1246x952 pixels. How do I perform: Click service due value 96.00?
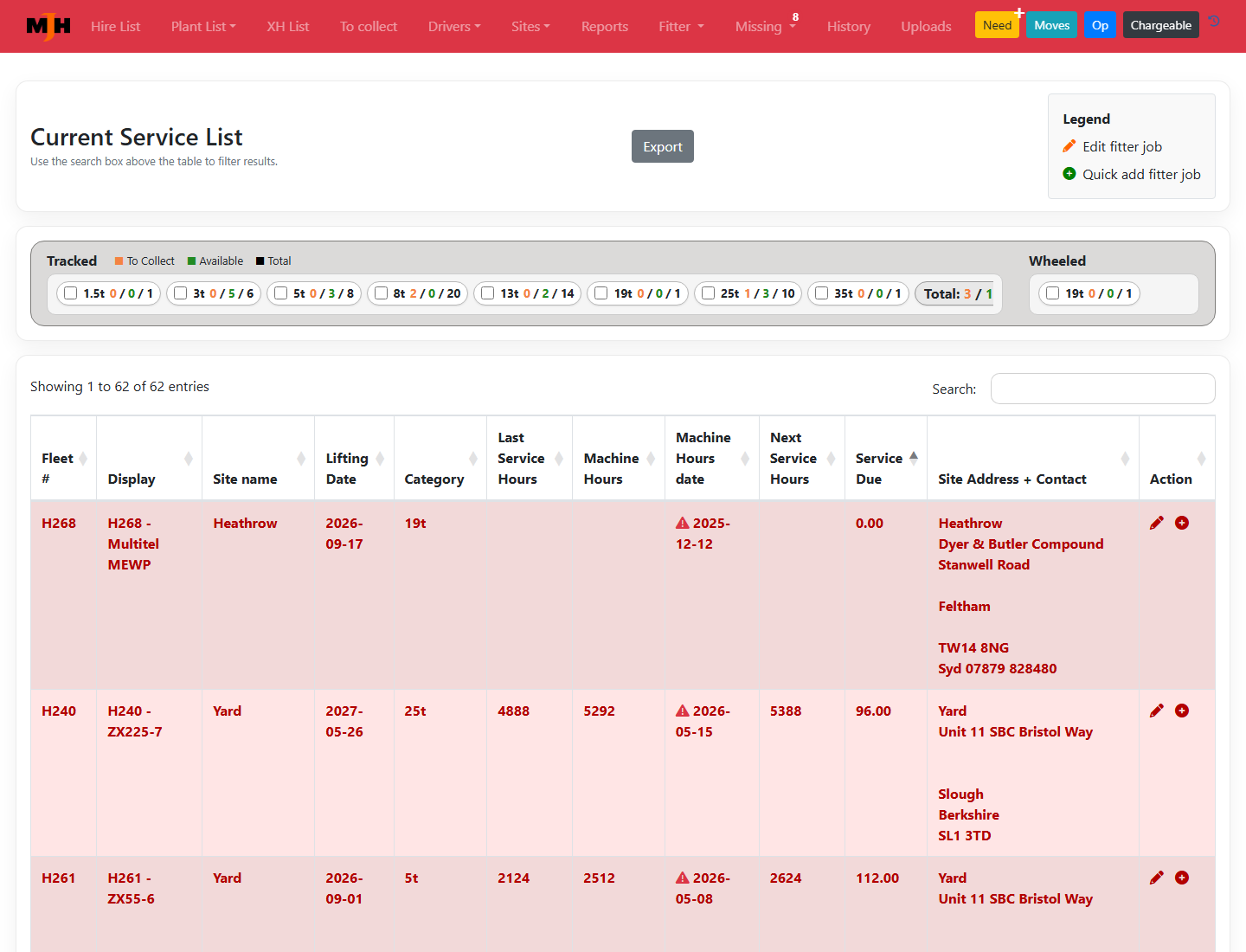pyautogui.click(x=874, y=711)
